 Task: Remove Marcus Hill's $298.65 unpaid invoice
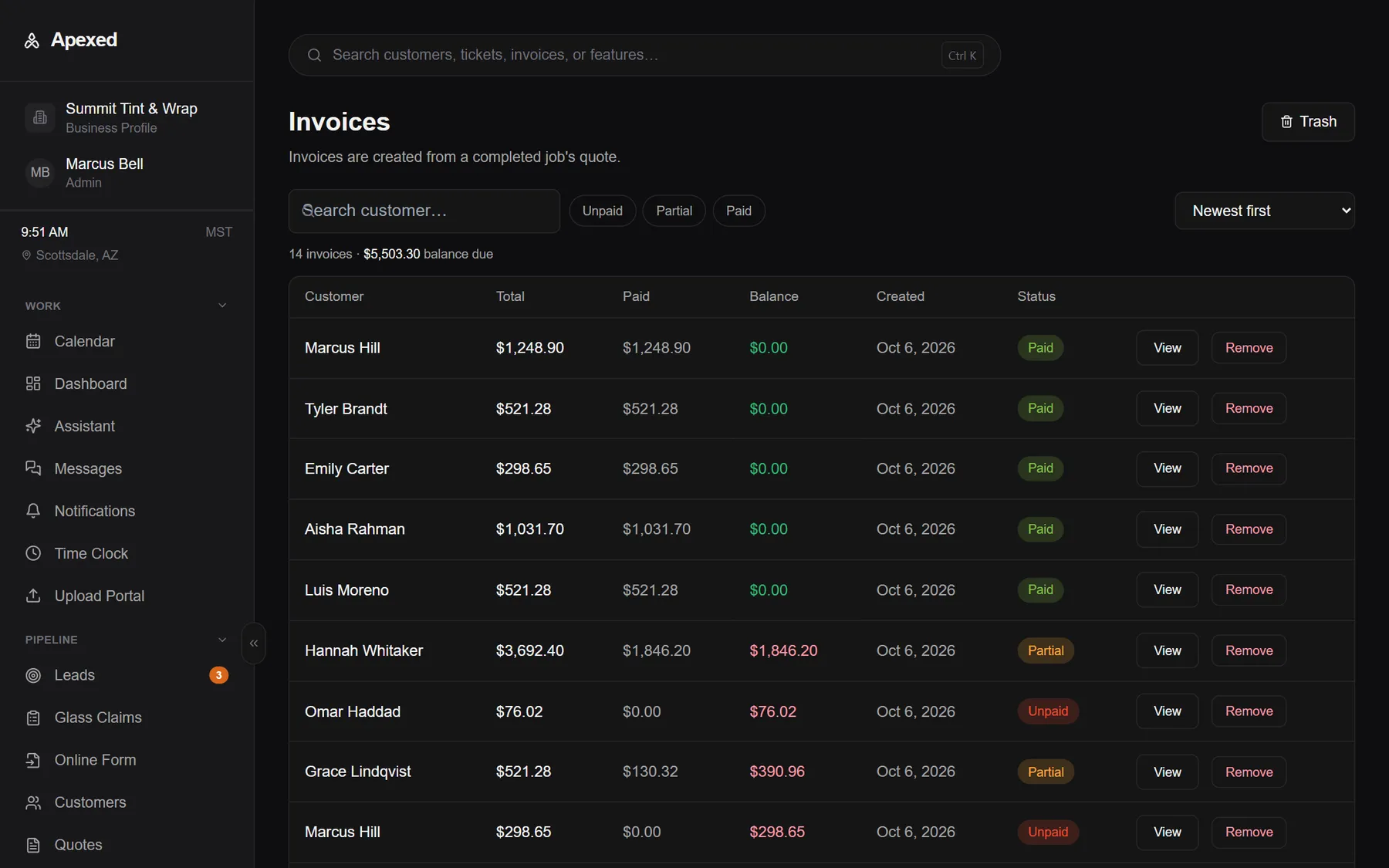coord(1249,832)
